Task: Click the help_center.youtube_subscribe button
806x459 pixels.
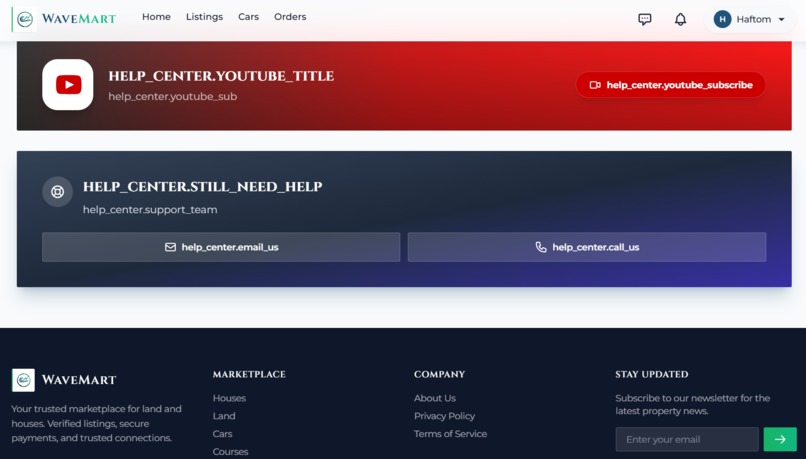Action: [x=671, y=85]
